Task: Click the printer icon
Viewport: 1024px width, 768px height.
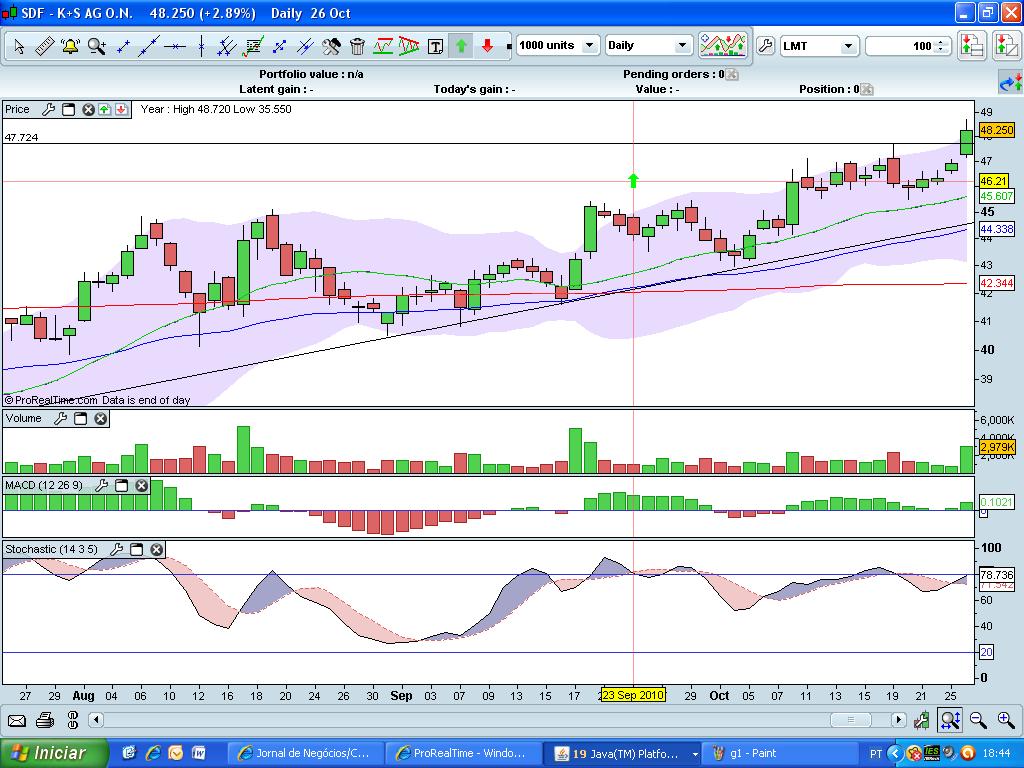Action: coord(45,720)
